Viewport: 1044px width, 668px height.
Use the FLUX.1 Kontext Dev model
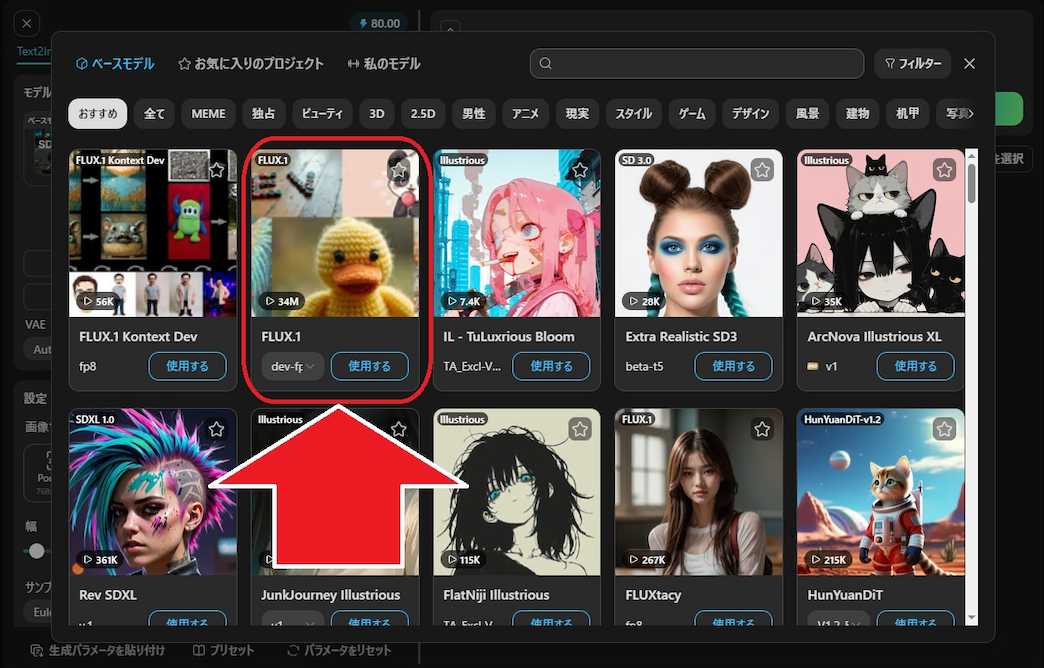(187, 366)
